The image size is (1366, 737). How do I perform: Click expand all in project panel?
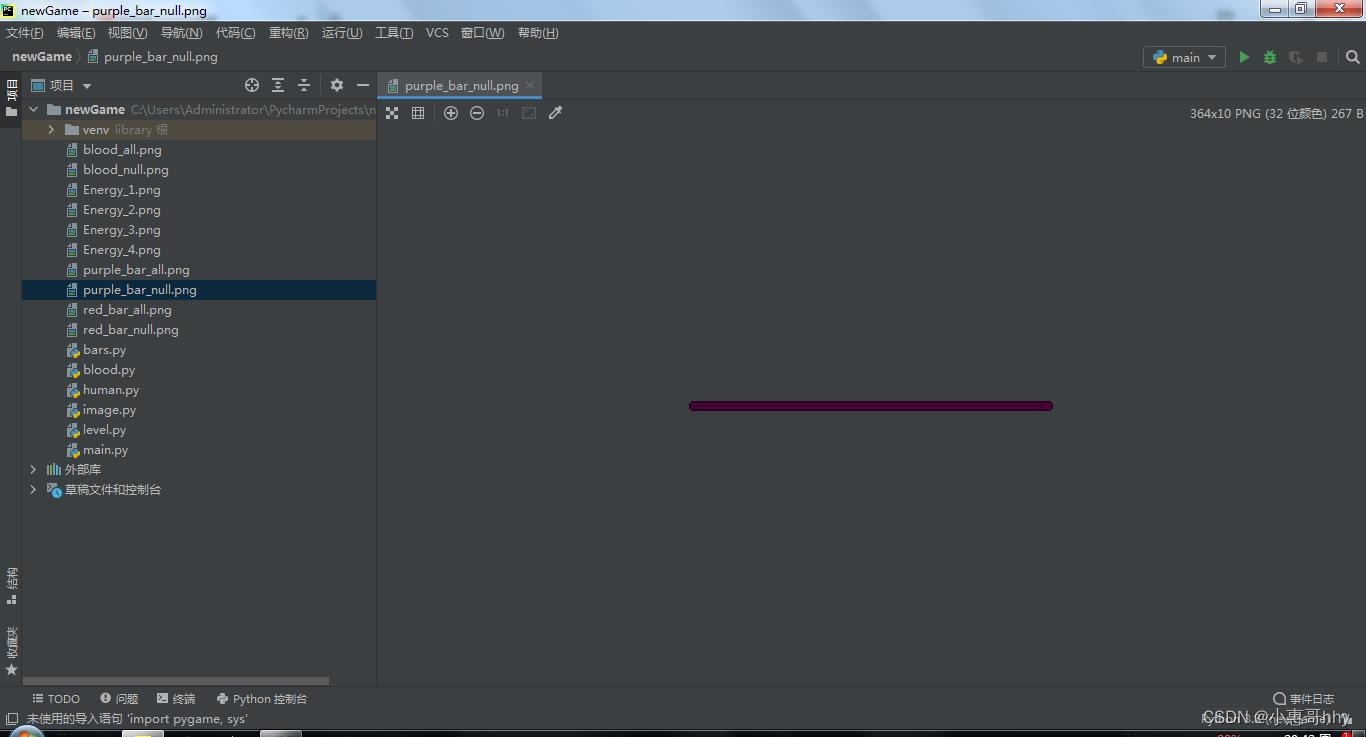click(x=278, y=85)
